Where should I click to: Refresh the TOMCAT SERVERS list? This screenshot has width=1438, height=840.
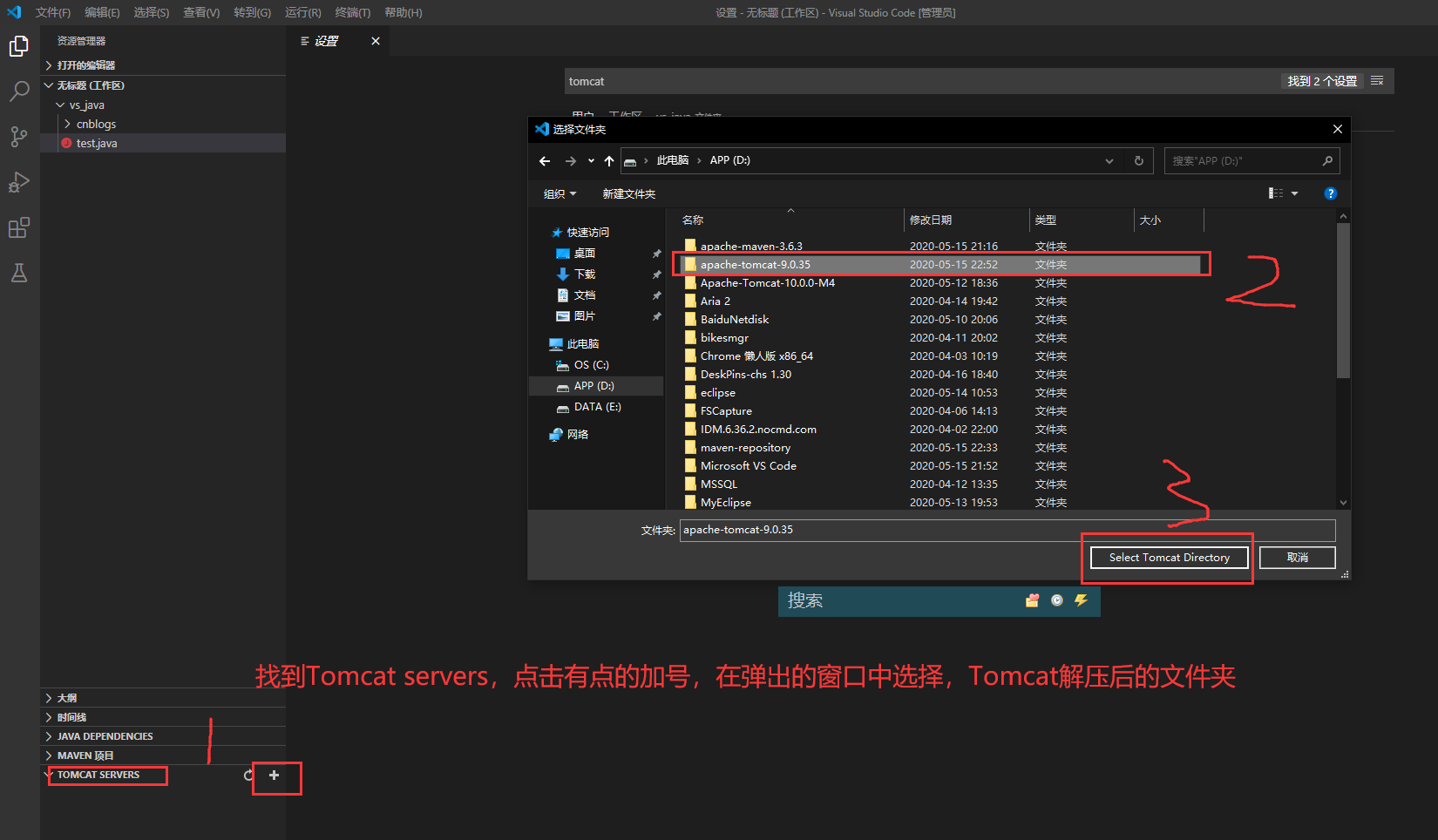[248, 775]
